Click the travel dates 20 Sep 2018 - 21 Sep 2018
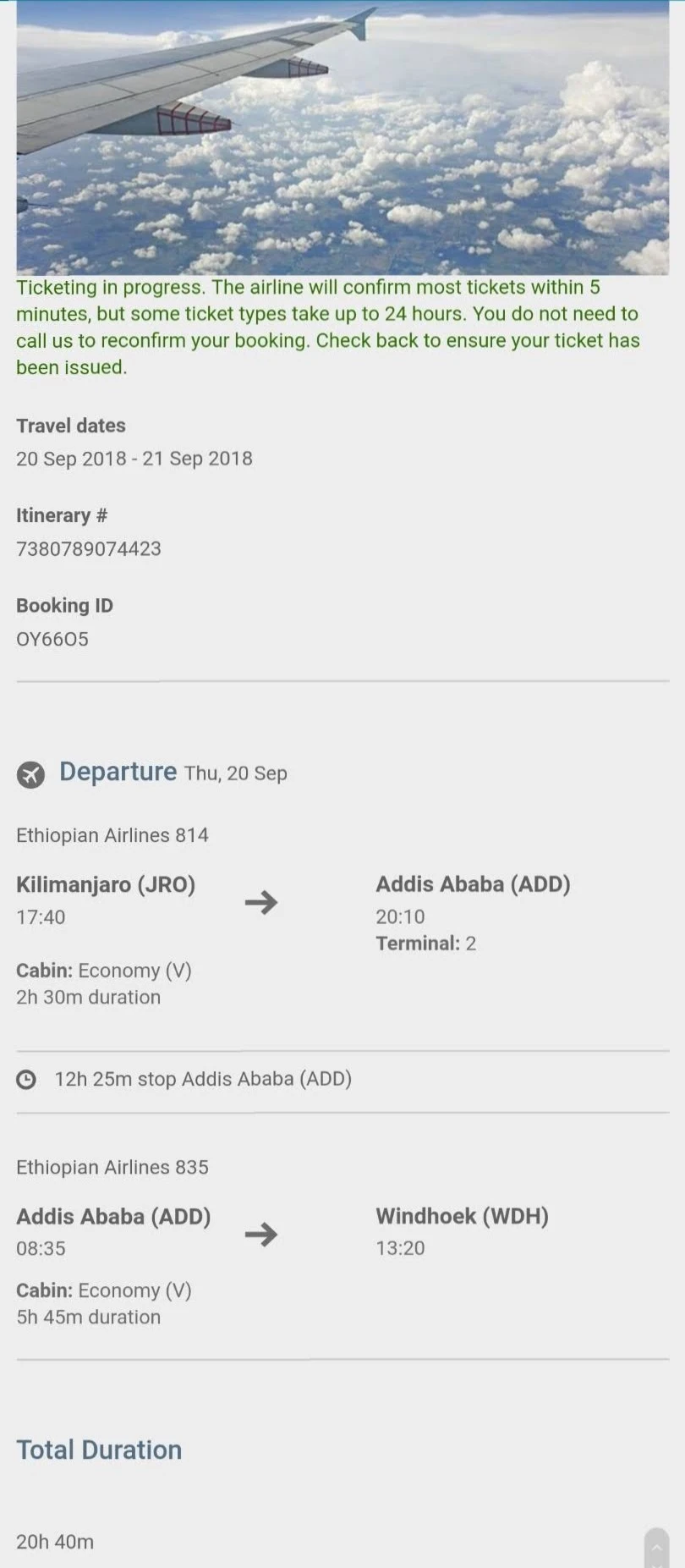Image resolution: width=685 pixels, height=1568 pixels. tap(134, 459)
